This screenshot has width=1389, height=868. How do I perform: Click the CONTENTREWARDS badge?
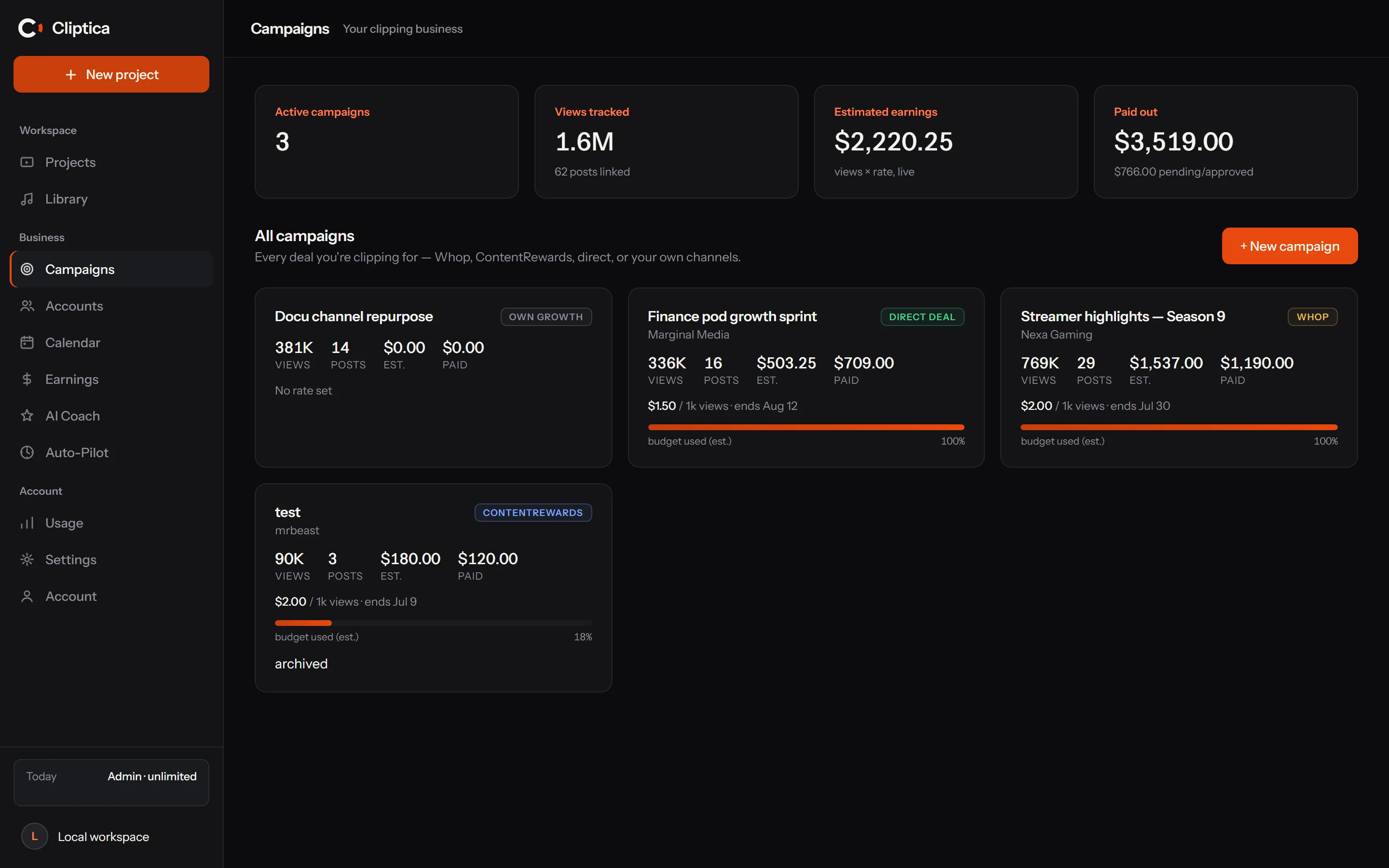[532, 513]
